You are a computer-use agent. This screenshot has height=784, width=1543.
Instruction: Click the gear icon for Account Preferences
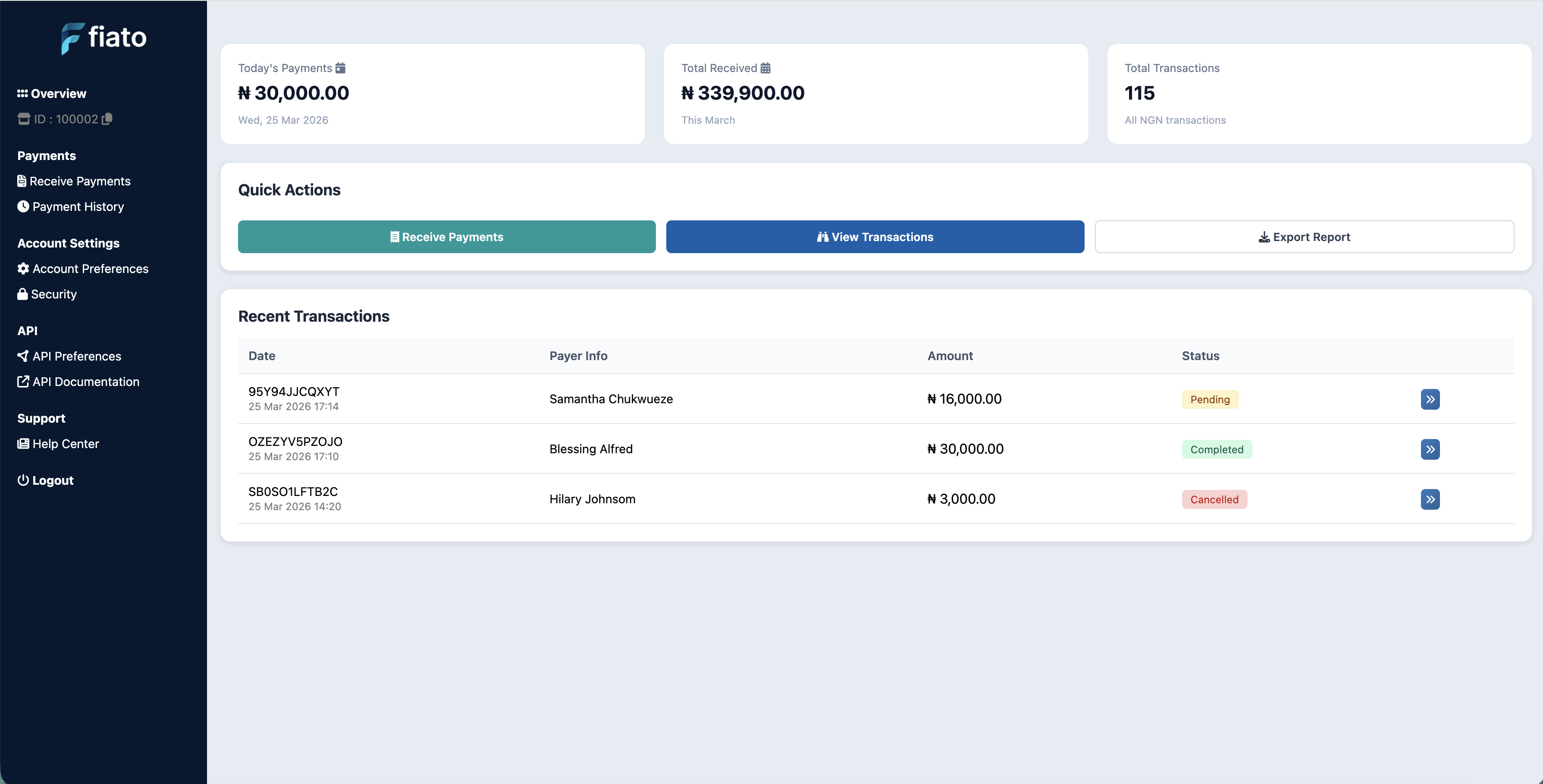coord(23,268)
